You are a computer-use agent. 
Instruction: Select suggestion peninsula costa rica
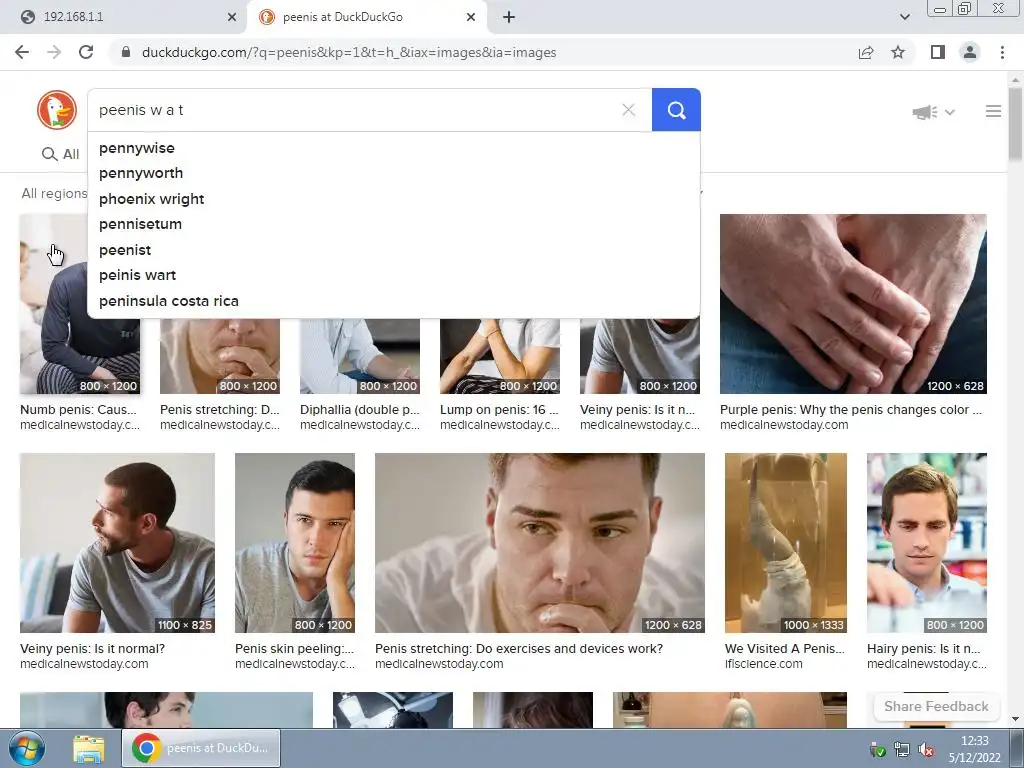click(x=393, y=301)
